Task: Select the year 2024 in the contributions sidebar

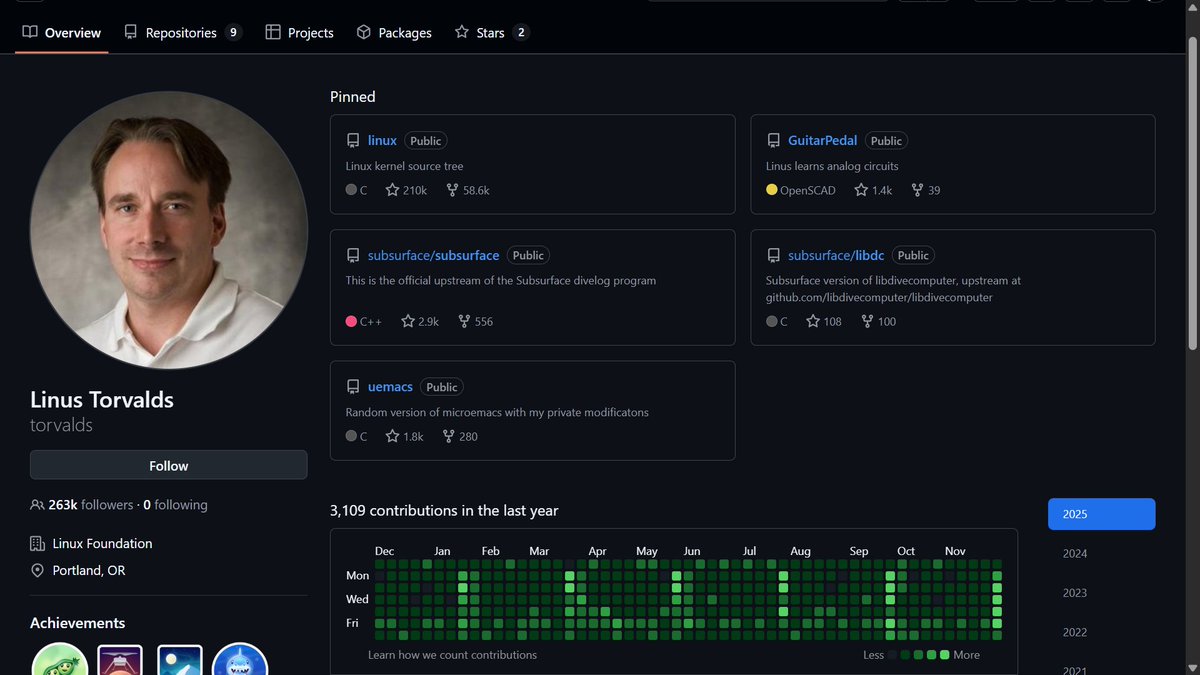Action: pyautogui.click(x=1074, y=553)
